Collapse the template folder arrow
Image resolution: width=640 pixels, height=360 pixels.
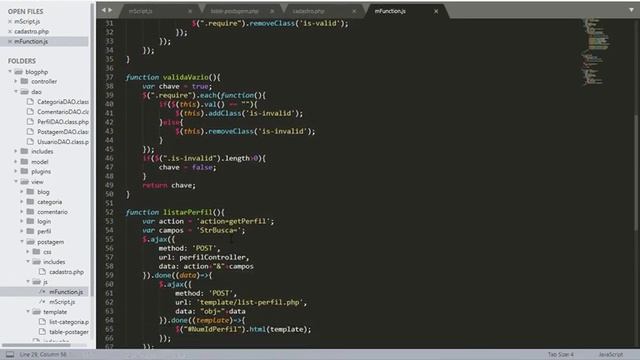coord(28,312)
